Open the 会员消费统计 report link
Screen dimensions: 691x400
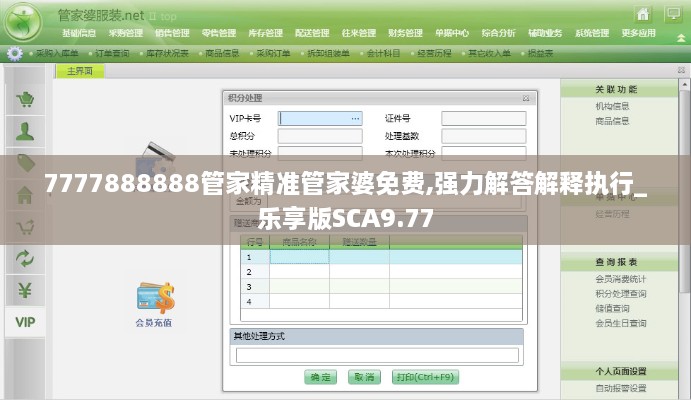[620, 279]
